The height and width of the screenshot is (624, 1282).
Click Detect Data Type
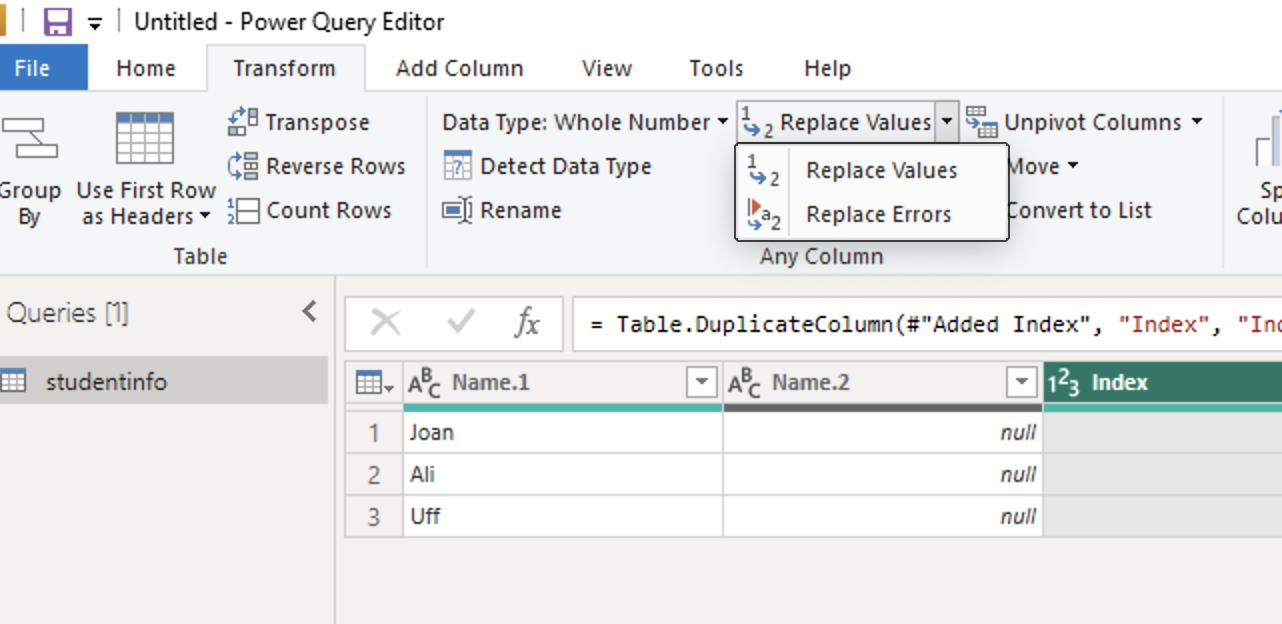[547, 166]
